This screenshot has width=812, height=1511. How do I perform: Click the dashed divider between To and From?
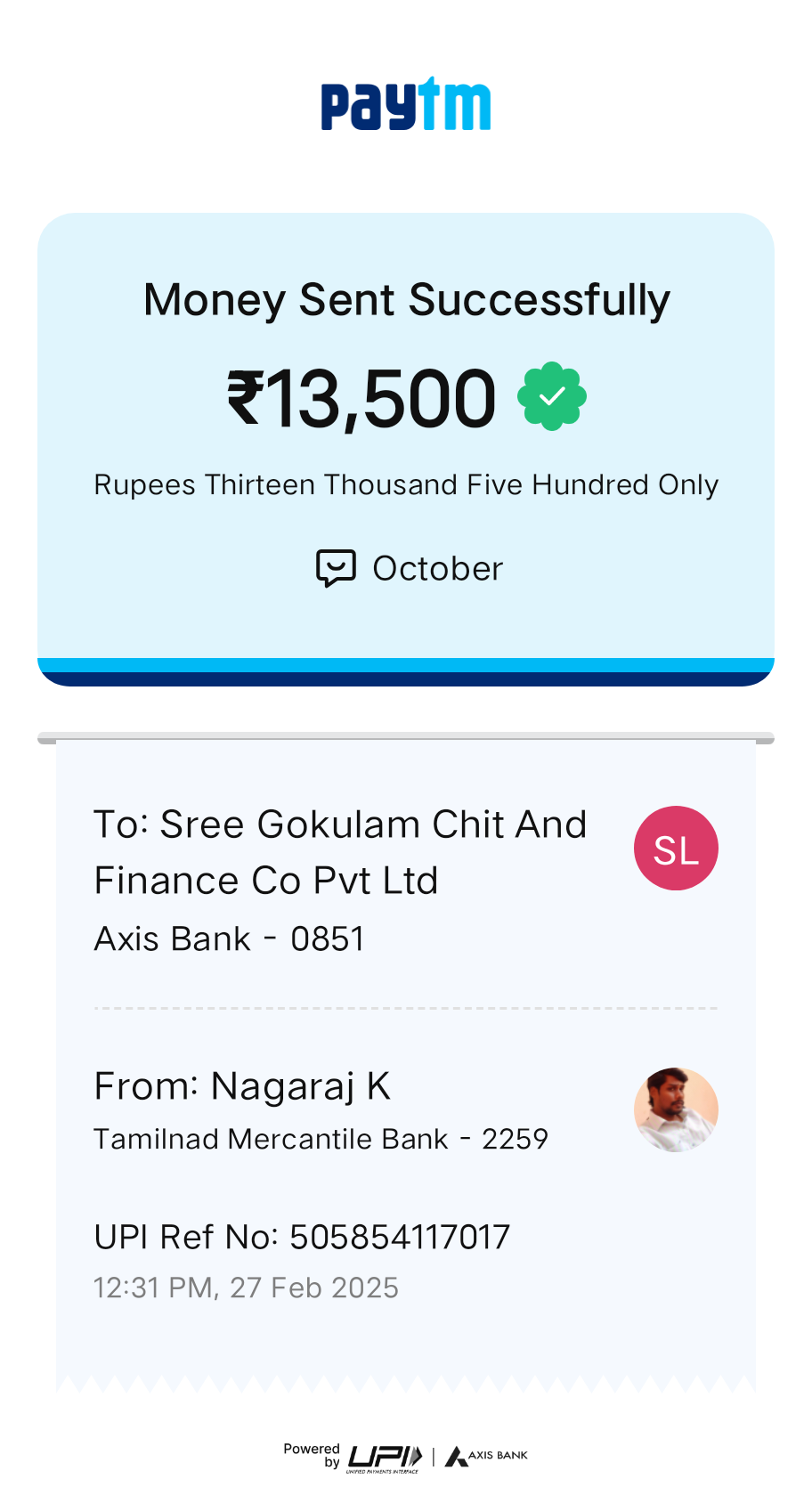coord(406,1009)
